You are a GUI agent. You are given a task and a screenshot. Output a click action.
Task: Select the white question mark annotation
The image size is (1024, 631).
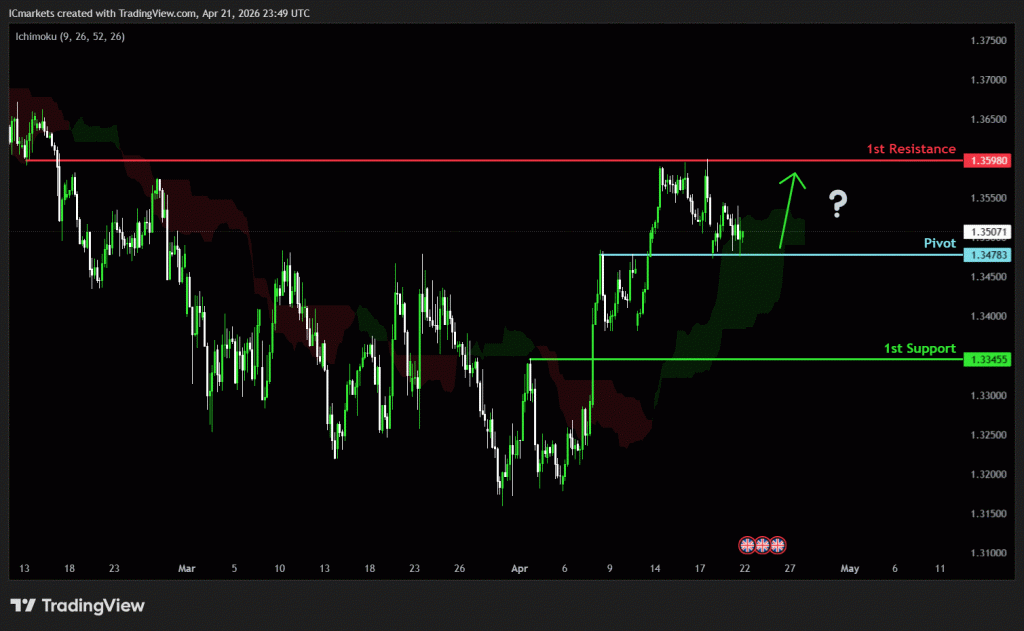click(838, 204)
